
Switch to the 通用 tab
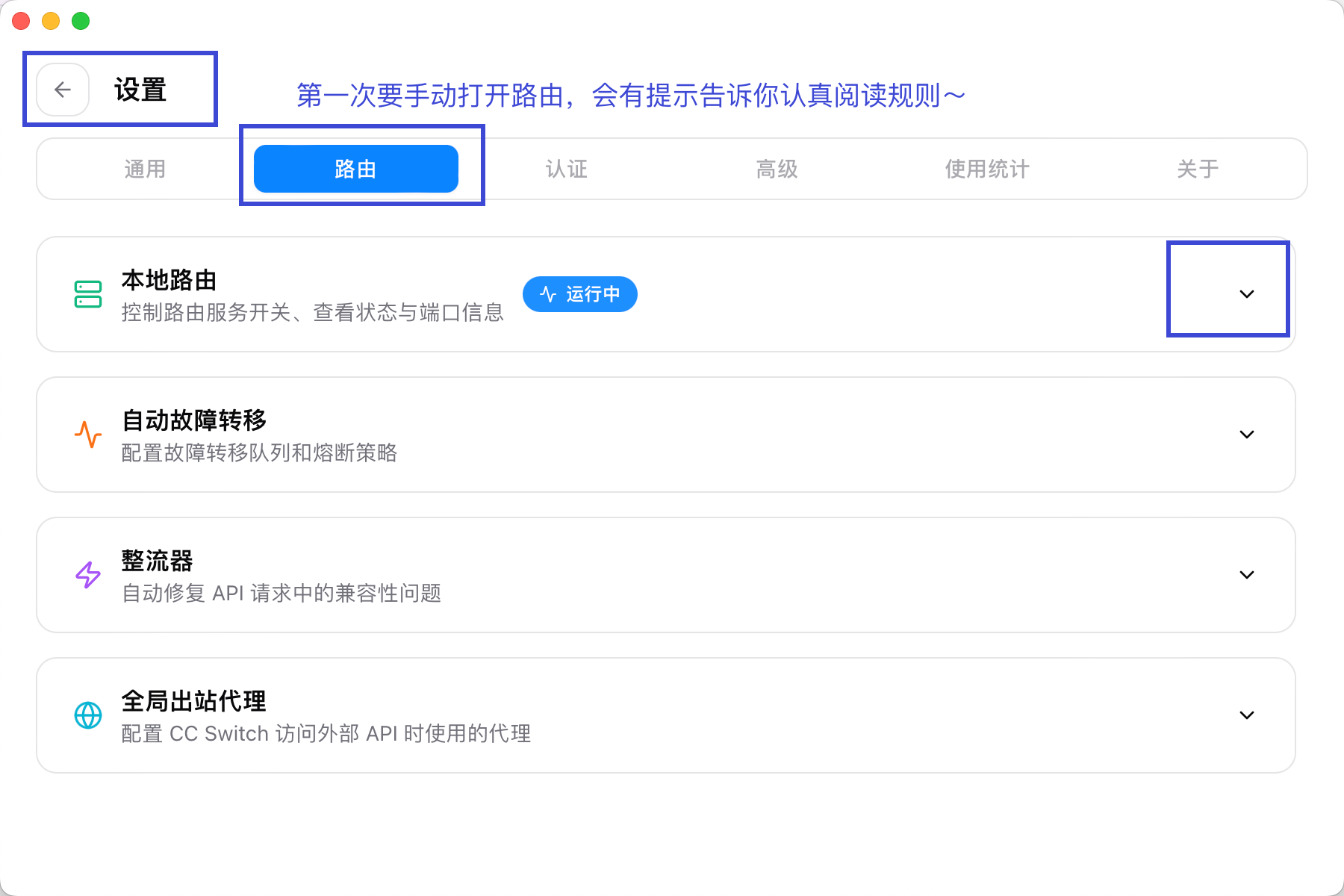tap(145, 169)
